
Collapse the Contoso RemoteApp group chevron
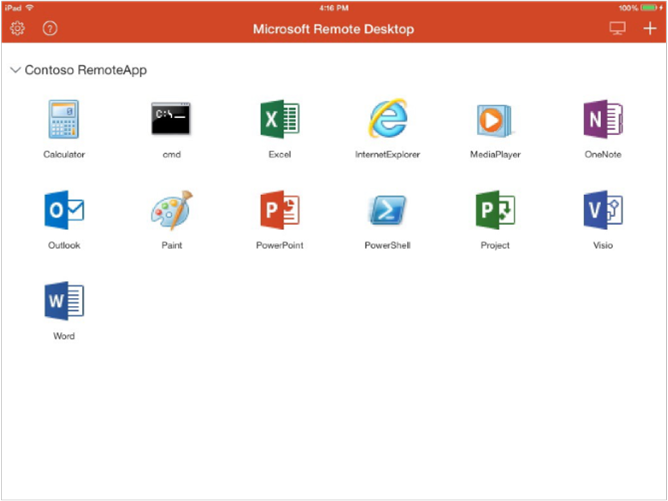[x=15, y=70]
